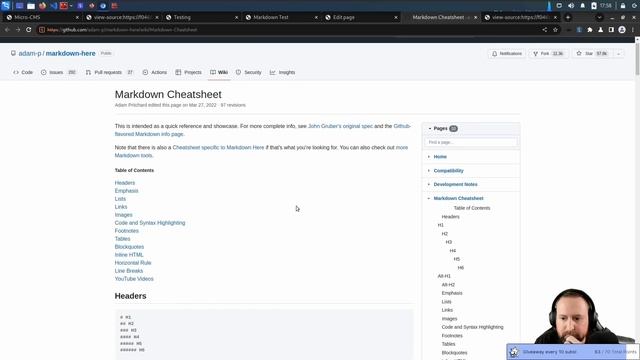Open the markdown-here repository link
The width and height of the screenshot is (640, 360).
point(71,53)
